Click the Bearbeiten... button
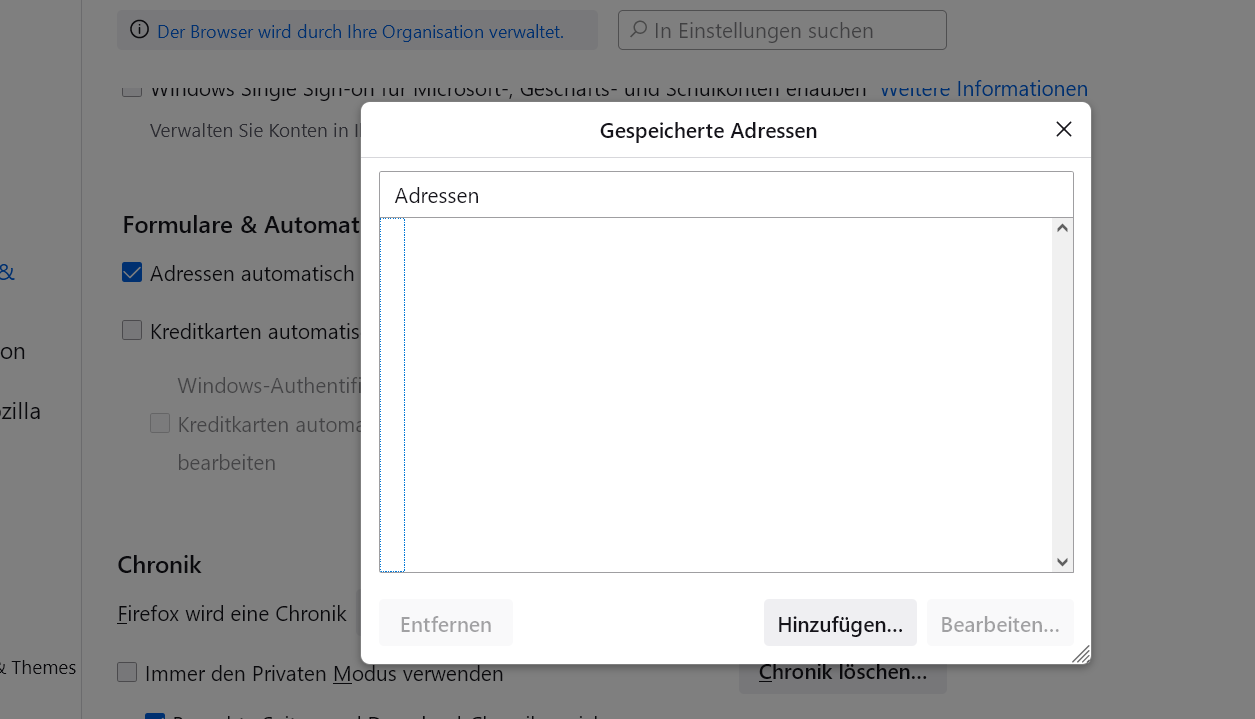1255x719 pixels. [999, 624]
